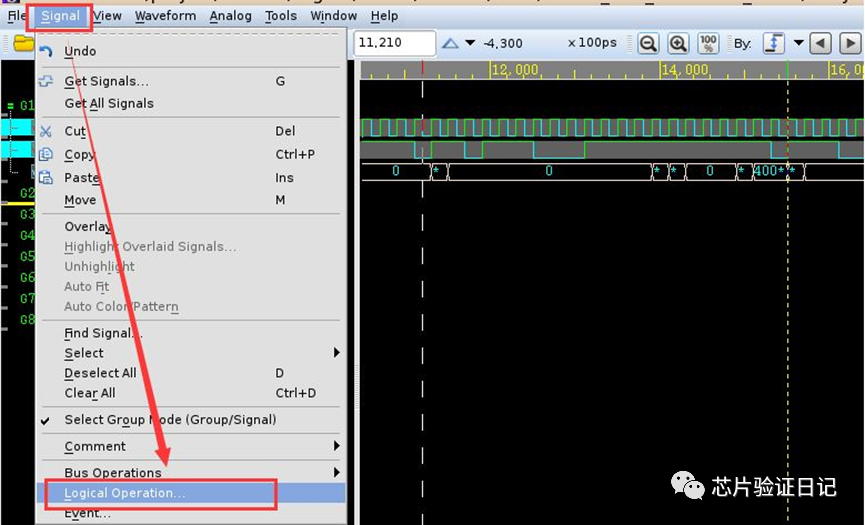Open the Analog menu
This screenshot has width=865, height=525.
tap(231, 16)
